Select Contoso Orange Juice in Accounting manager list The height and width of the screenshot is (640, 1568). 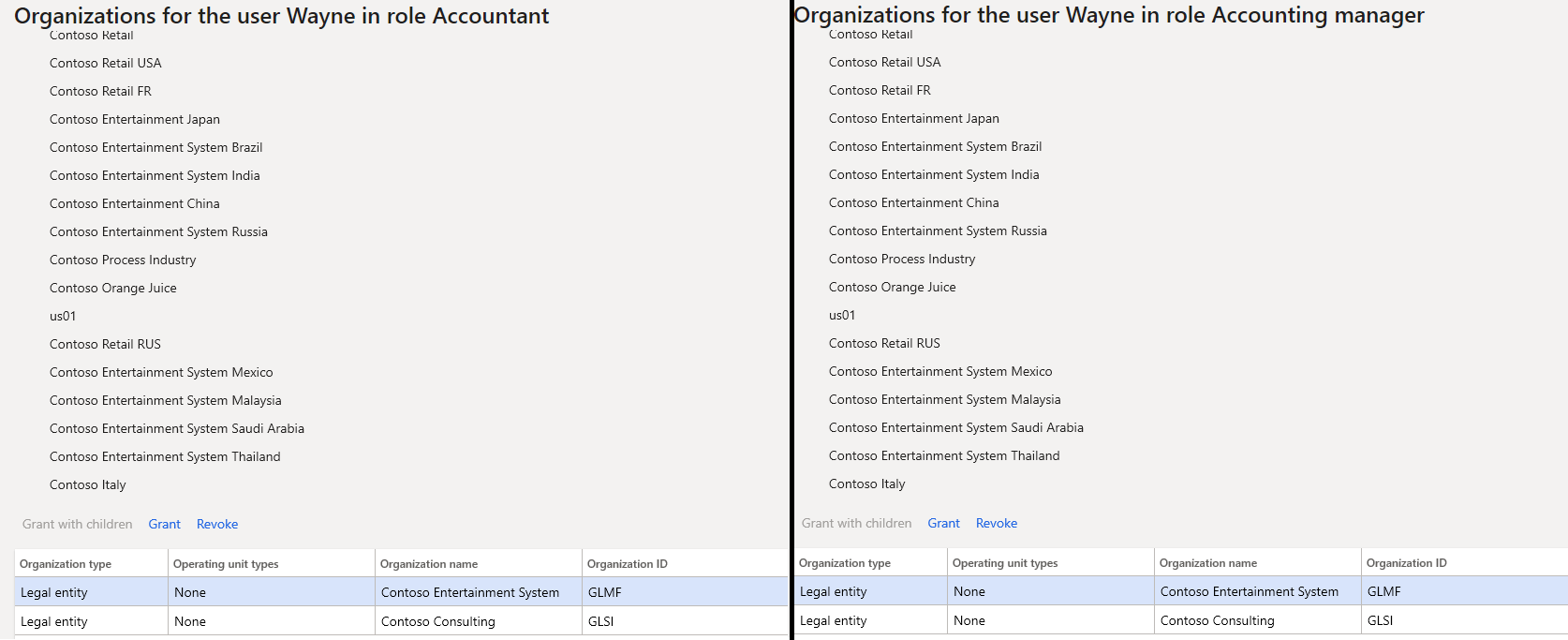click(x=893, y=287)
